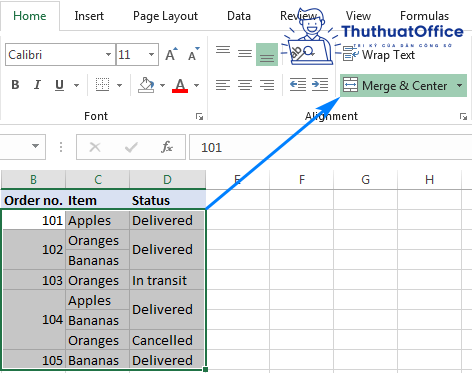
Task: Open the Merge & Center dropdown arrow
Action: pos(459,86)
